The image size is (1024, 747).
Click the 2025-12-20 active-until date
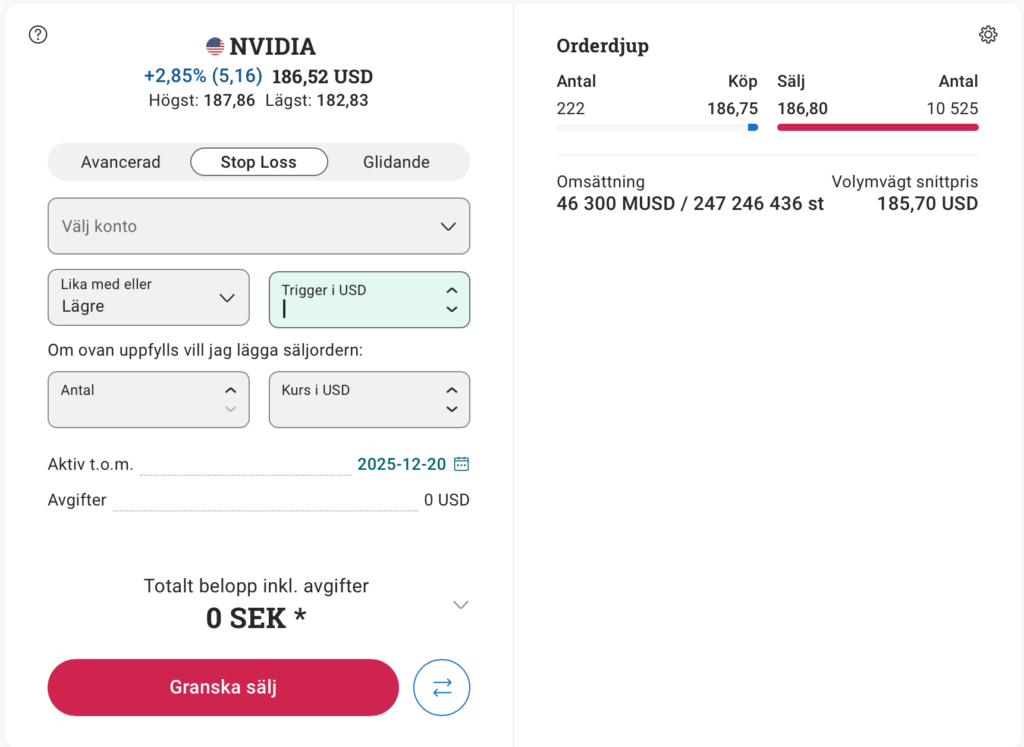click(x=402, y=464)
